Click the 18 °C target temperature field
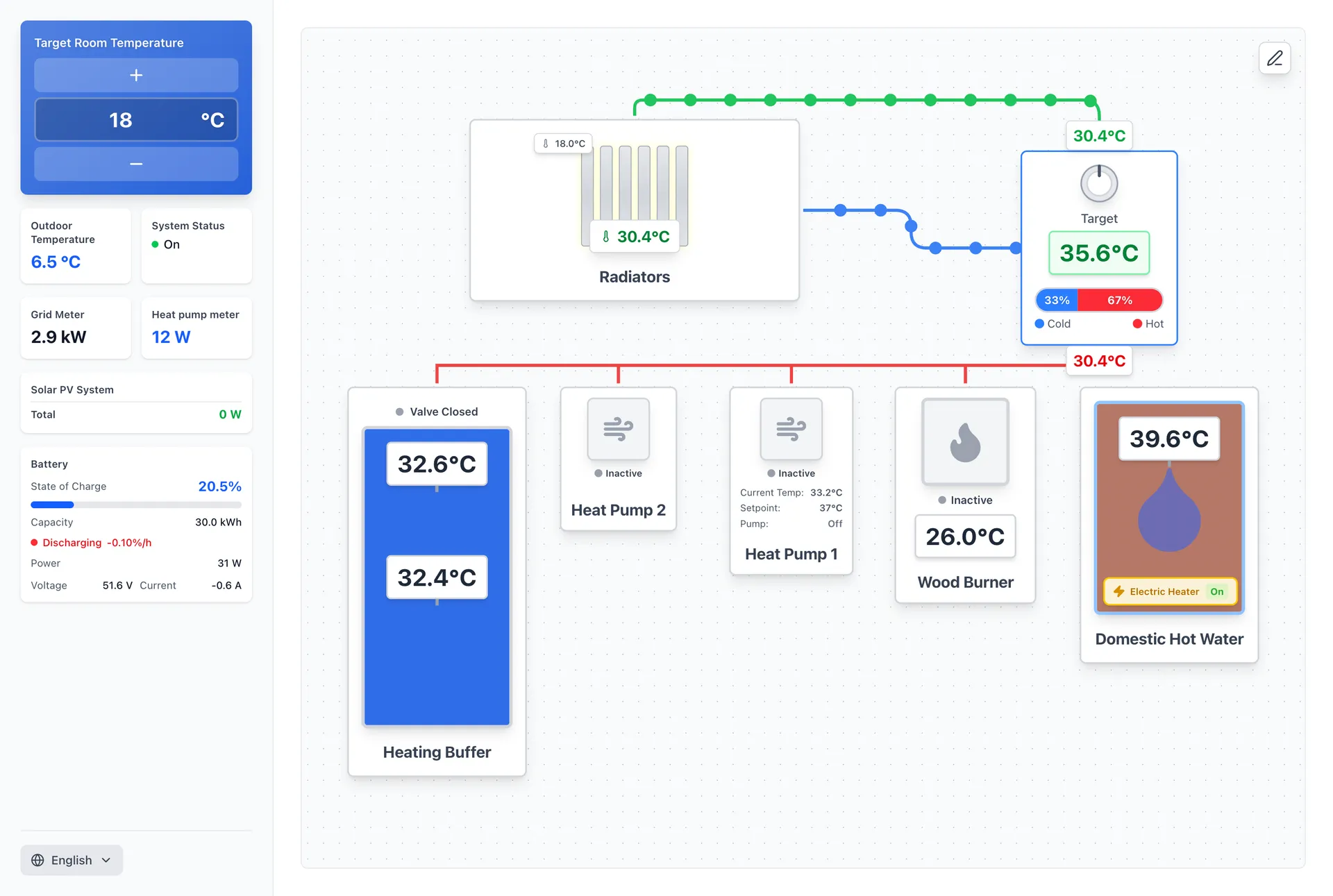This screenshot has height=896, width=1333. point(136,119)
